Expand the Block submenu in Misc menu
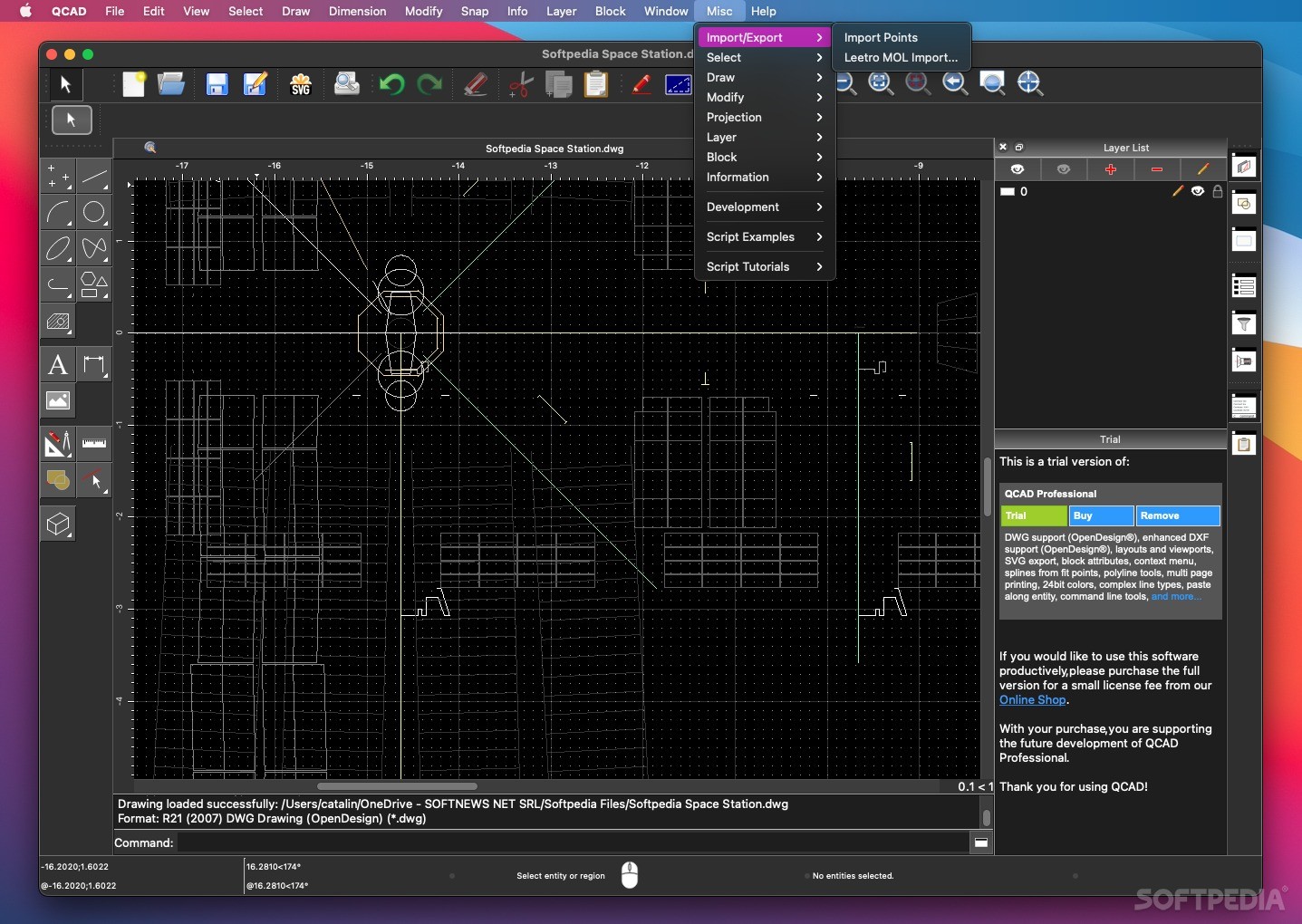The height and width of the screenshot is (924, 1302). [764, 157]
